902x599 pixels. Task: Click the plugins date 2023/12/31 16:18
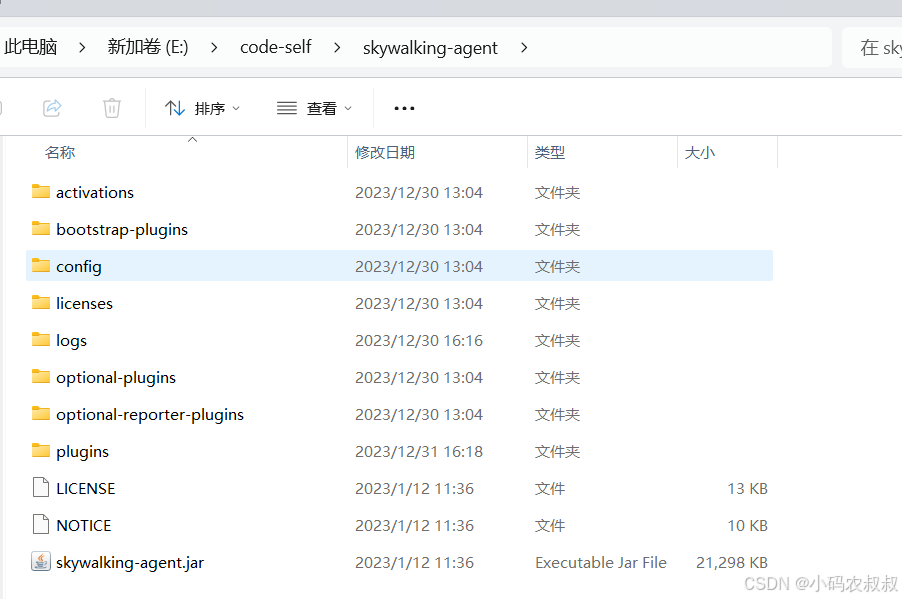[x=419, y=452]
